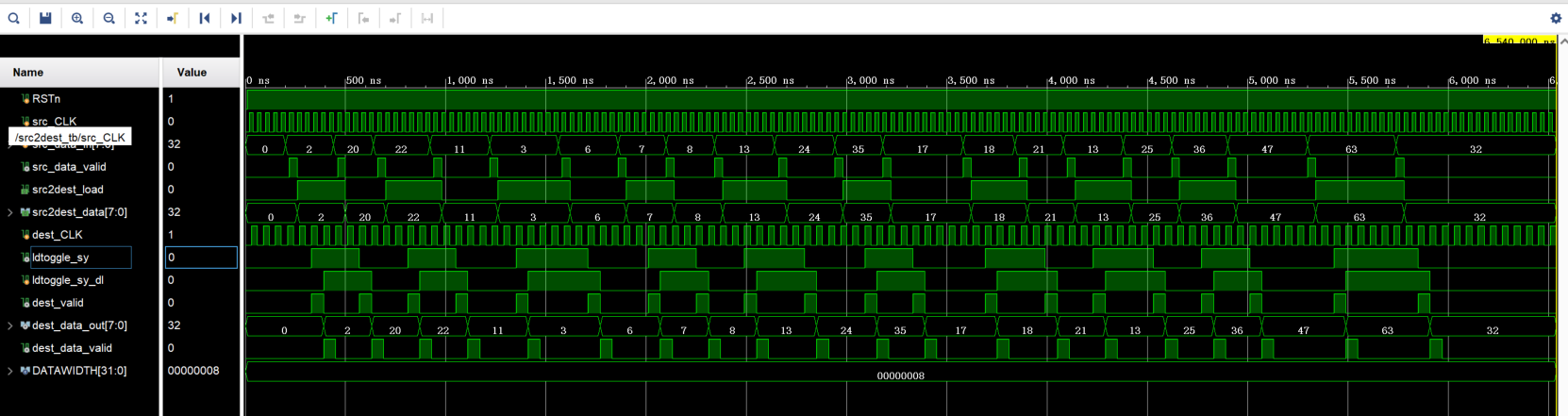Expand the DATAWIDTH[31:0] parameter
The width and height of the screenshot is (1568, 416).
point(10,371)
